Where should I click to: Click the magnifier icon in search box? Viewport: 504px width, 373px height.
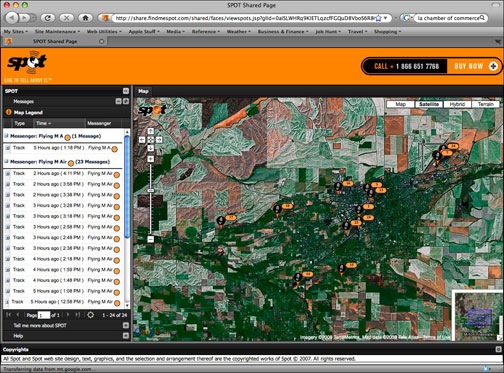point(482,18)
